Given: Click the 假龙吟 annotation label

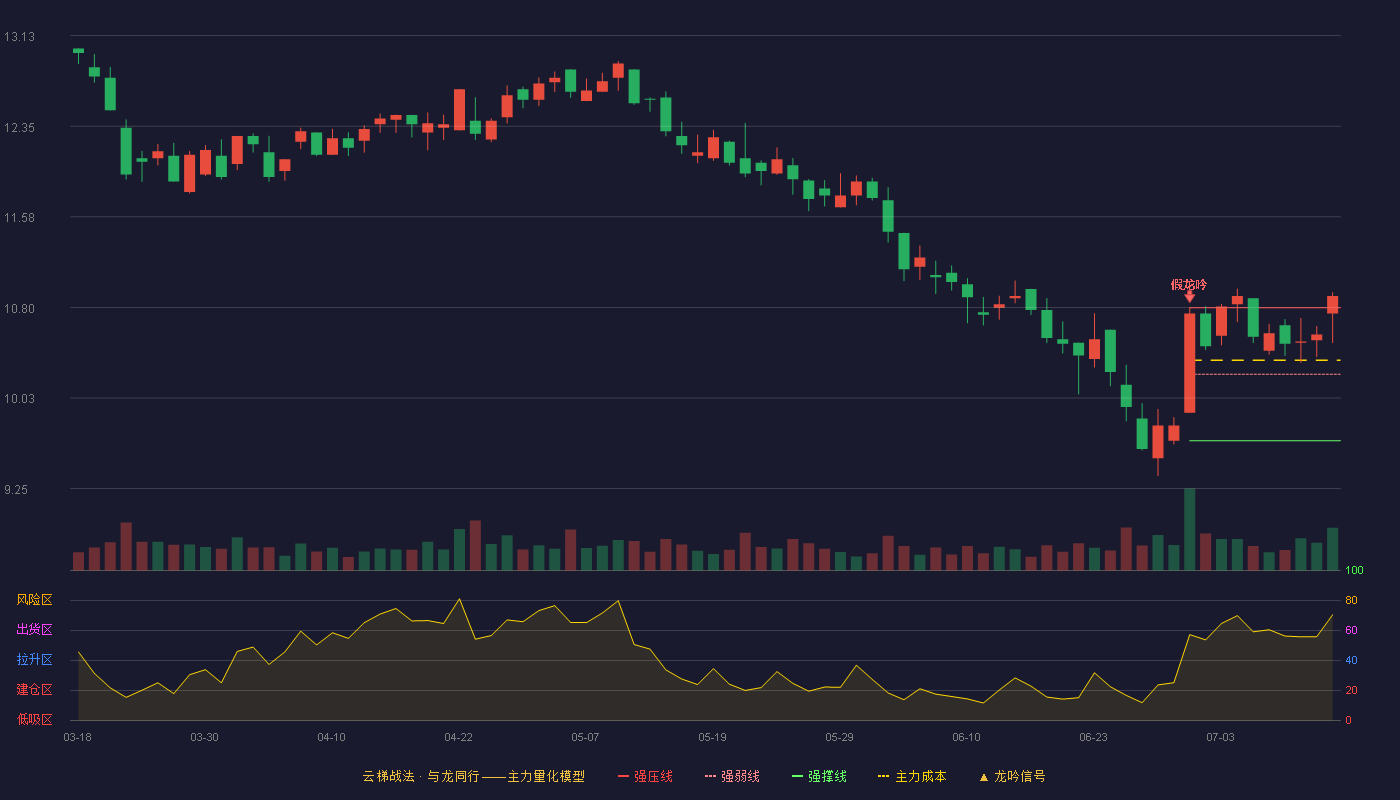Looking at the screenshot, I should (x=1189, y=285).
